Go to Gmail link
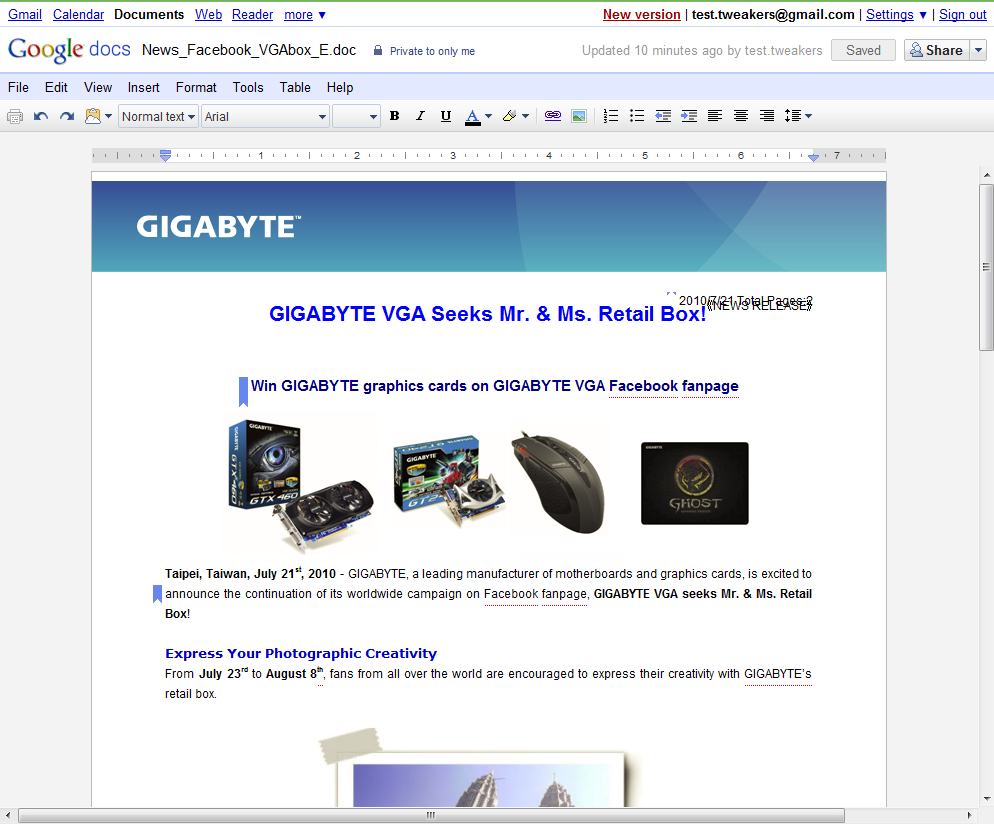 pyautogui.click(x=25, y=15)
